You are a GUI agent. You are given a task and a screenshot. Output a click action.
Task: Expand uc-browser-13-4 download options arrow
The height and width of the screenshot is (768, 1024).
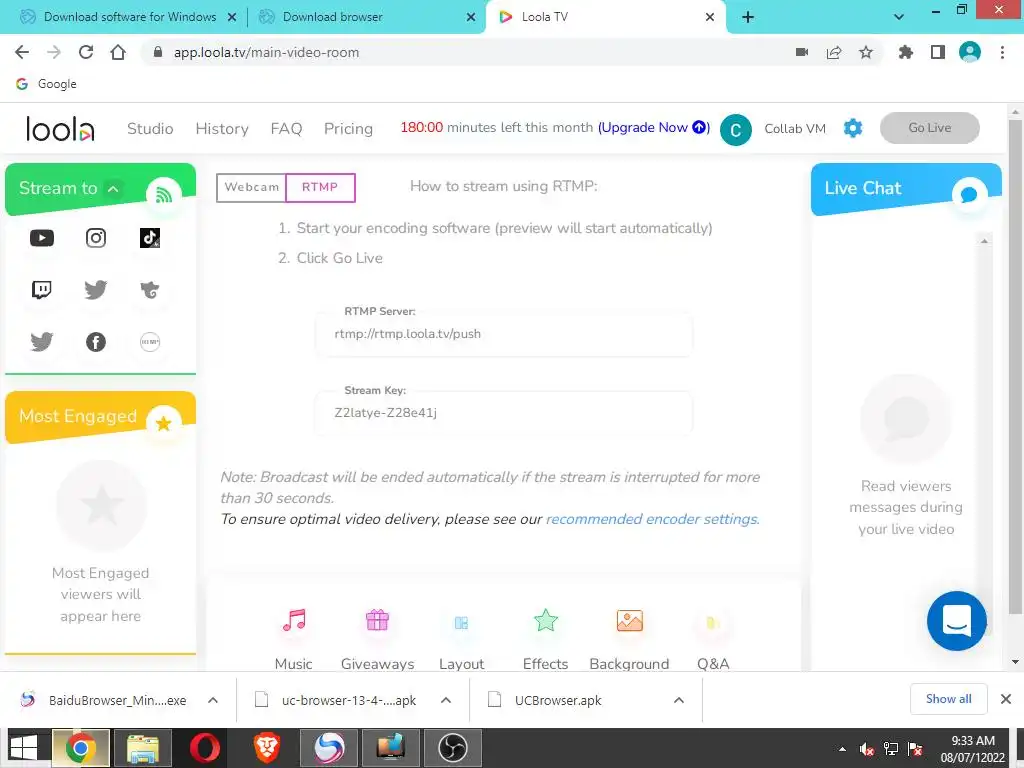[446, 700]
